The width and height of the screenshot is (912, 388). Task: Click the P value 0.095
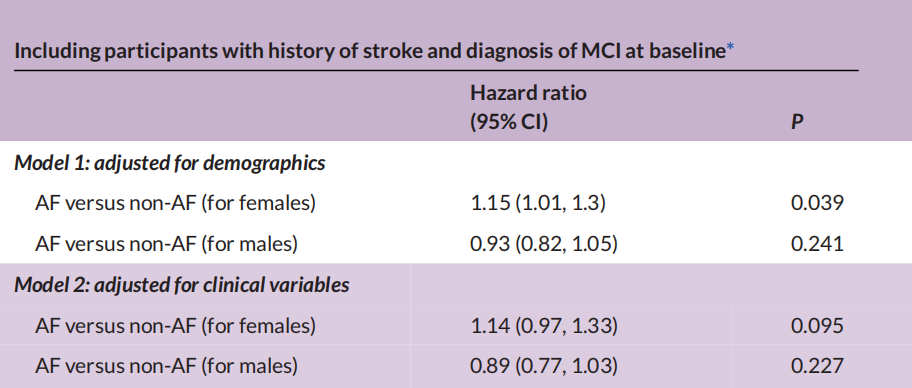(817, 325)
